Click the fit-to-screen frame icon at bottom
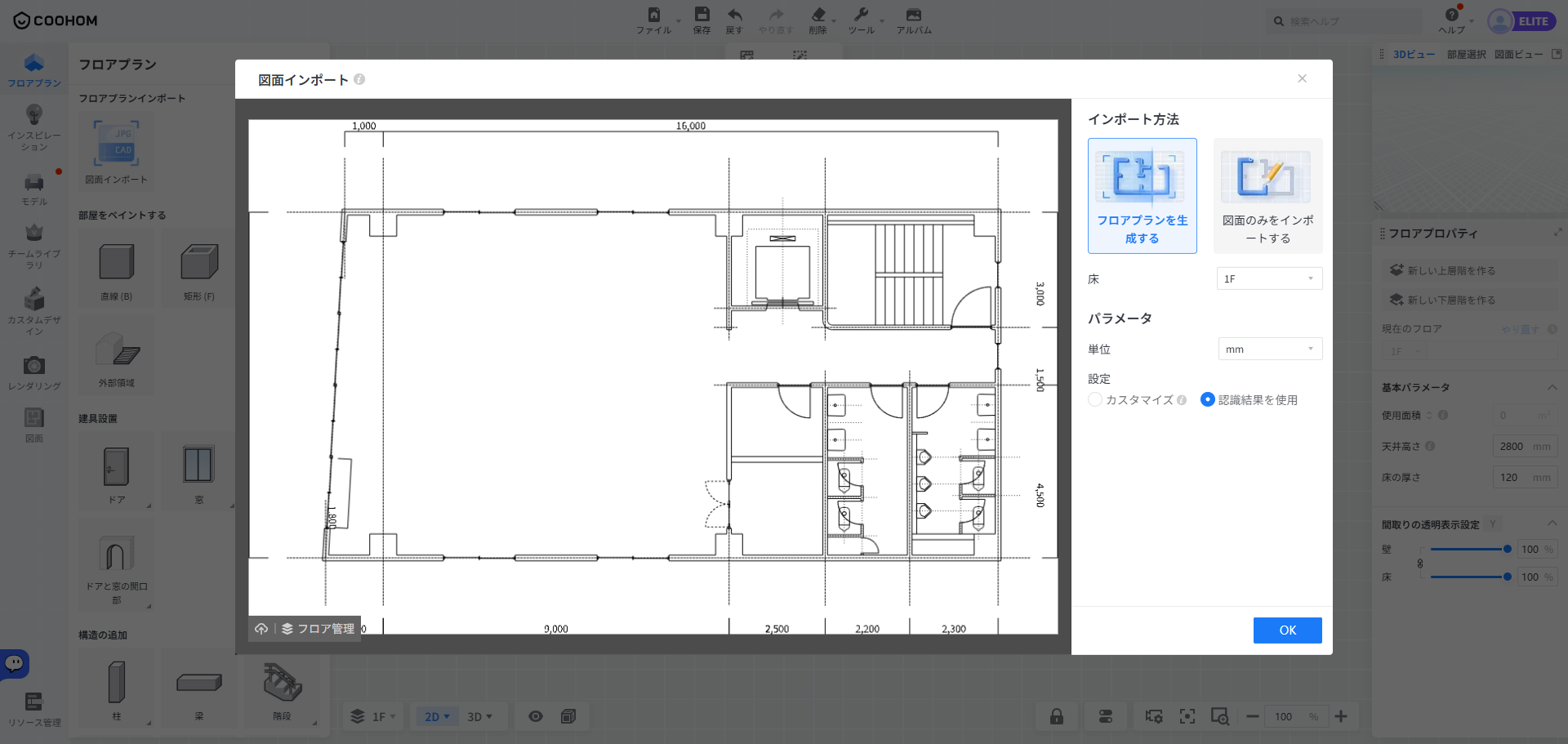Image resolution: width=1568 pixels, height=744 pixels. pos(1187,716)
